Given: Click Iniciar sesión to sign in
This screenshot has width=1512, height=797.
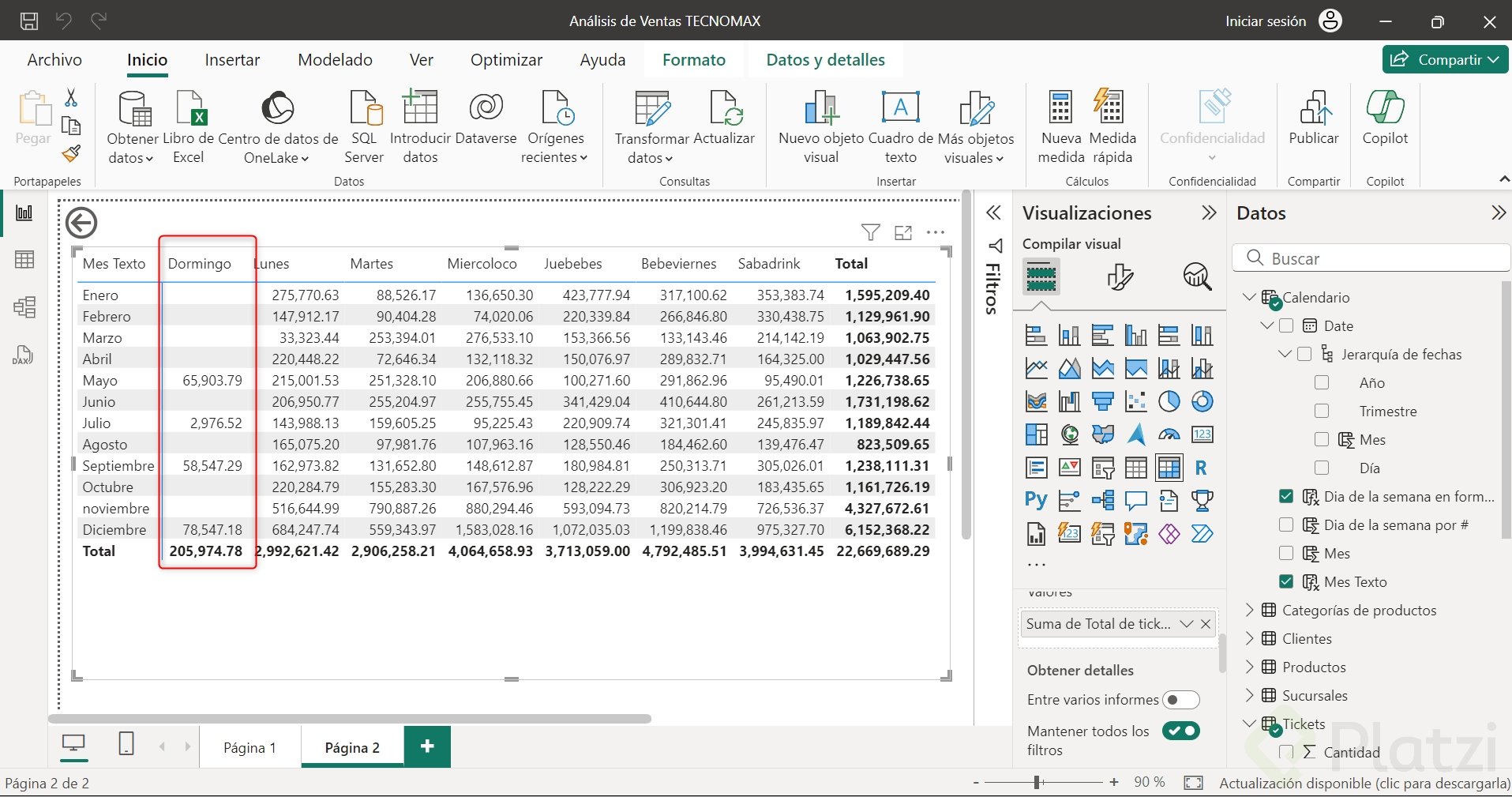Looking at the screenshot, I should point(1266,21).
